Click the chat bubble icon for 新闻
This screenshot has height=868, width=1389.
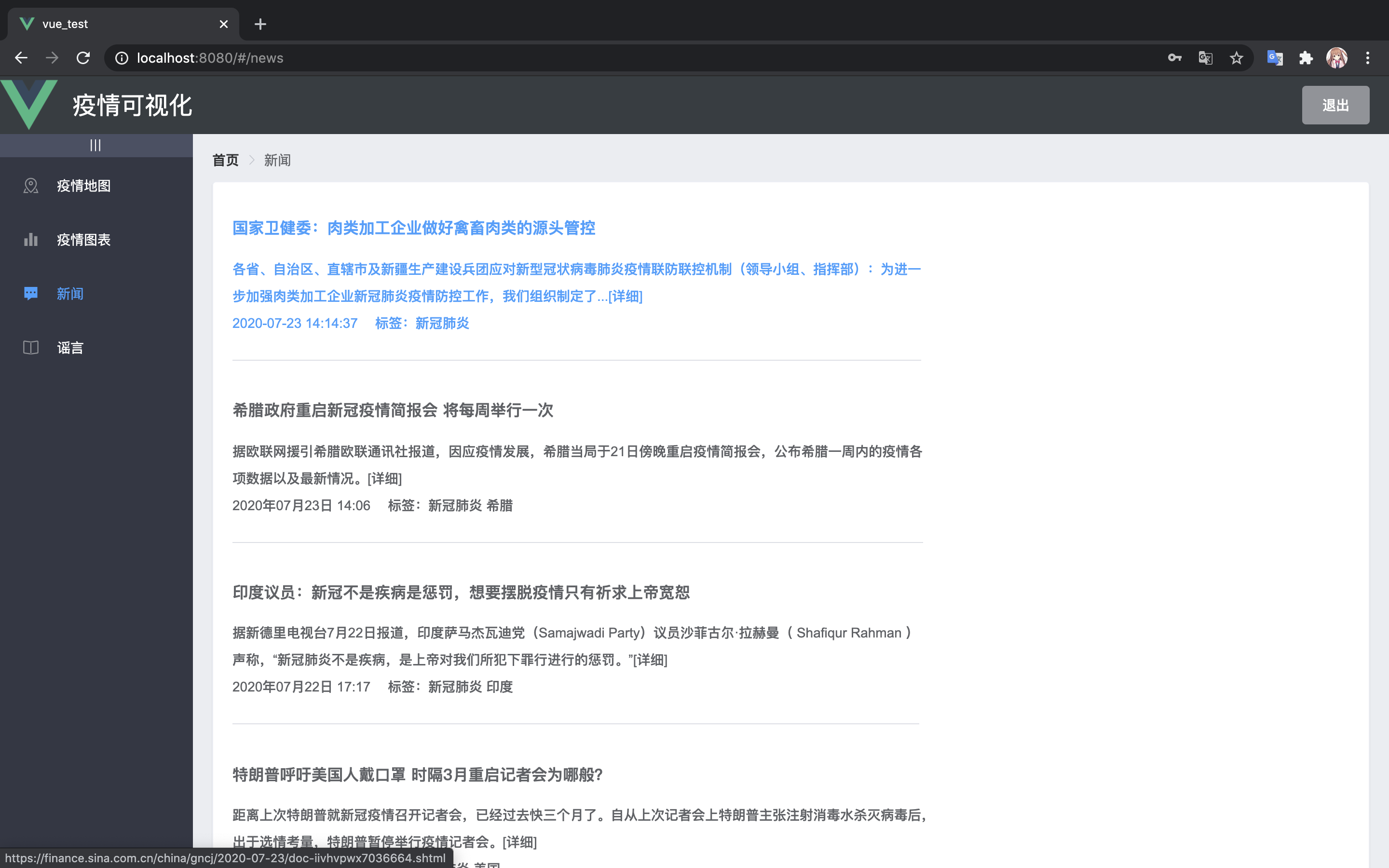[30, 293]
